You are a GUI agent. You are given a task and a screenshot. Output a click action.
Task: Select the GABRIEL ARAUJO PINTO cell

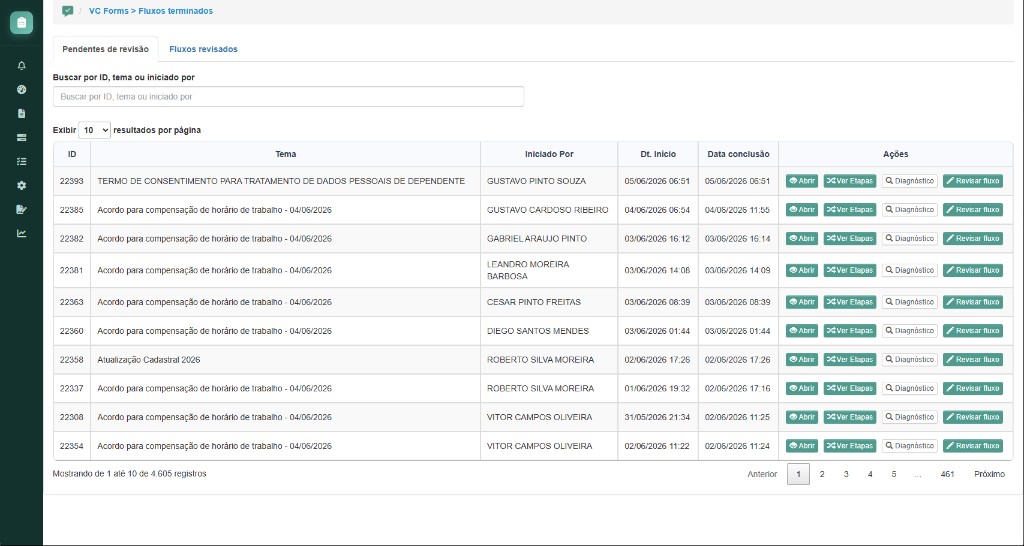[549, 238]
